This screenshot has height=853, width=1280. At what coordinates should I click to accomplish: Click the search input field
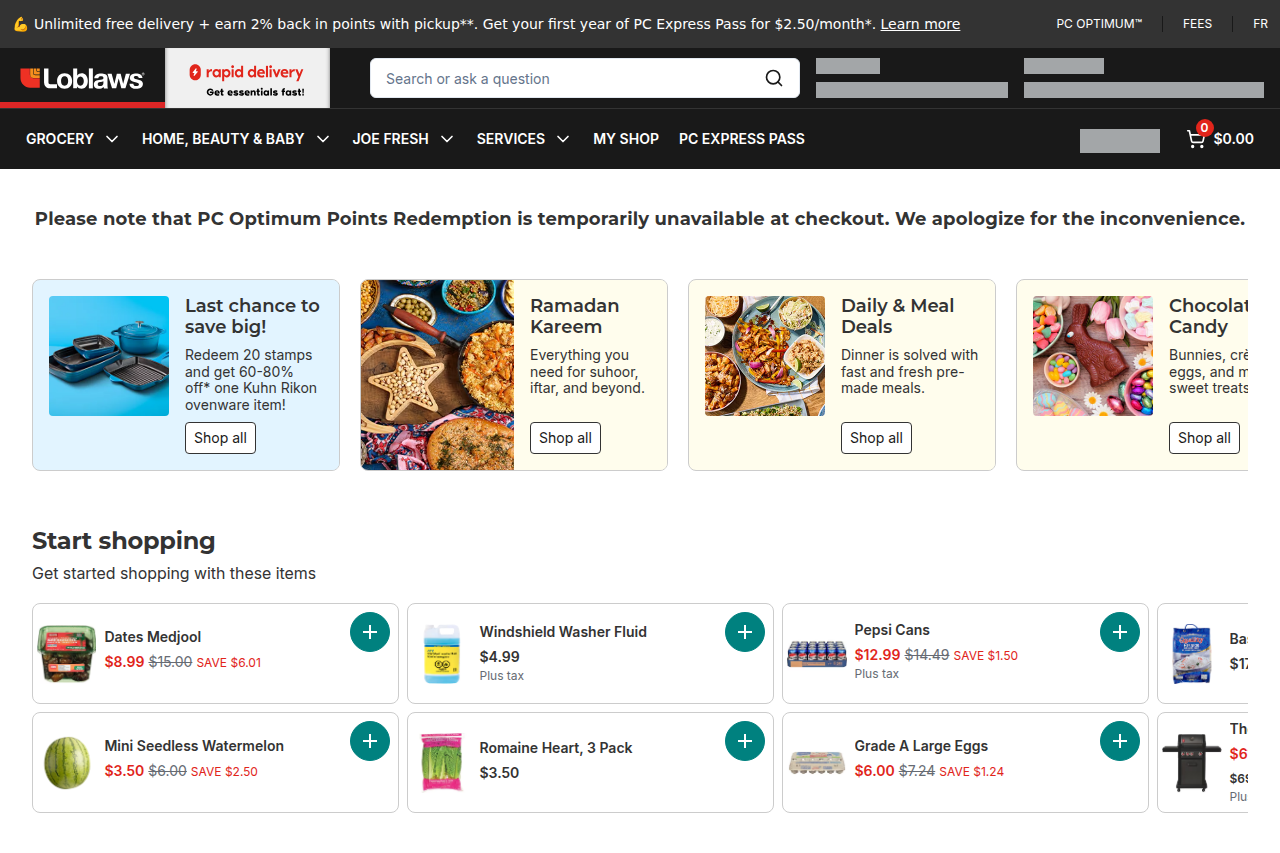(560, 77)
